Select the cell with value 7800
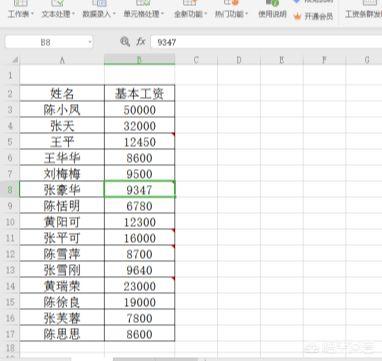Viewport: 382px width, 361px height. (x=140, y=317)
